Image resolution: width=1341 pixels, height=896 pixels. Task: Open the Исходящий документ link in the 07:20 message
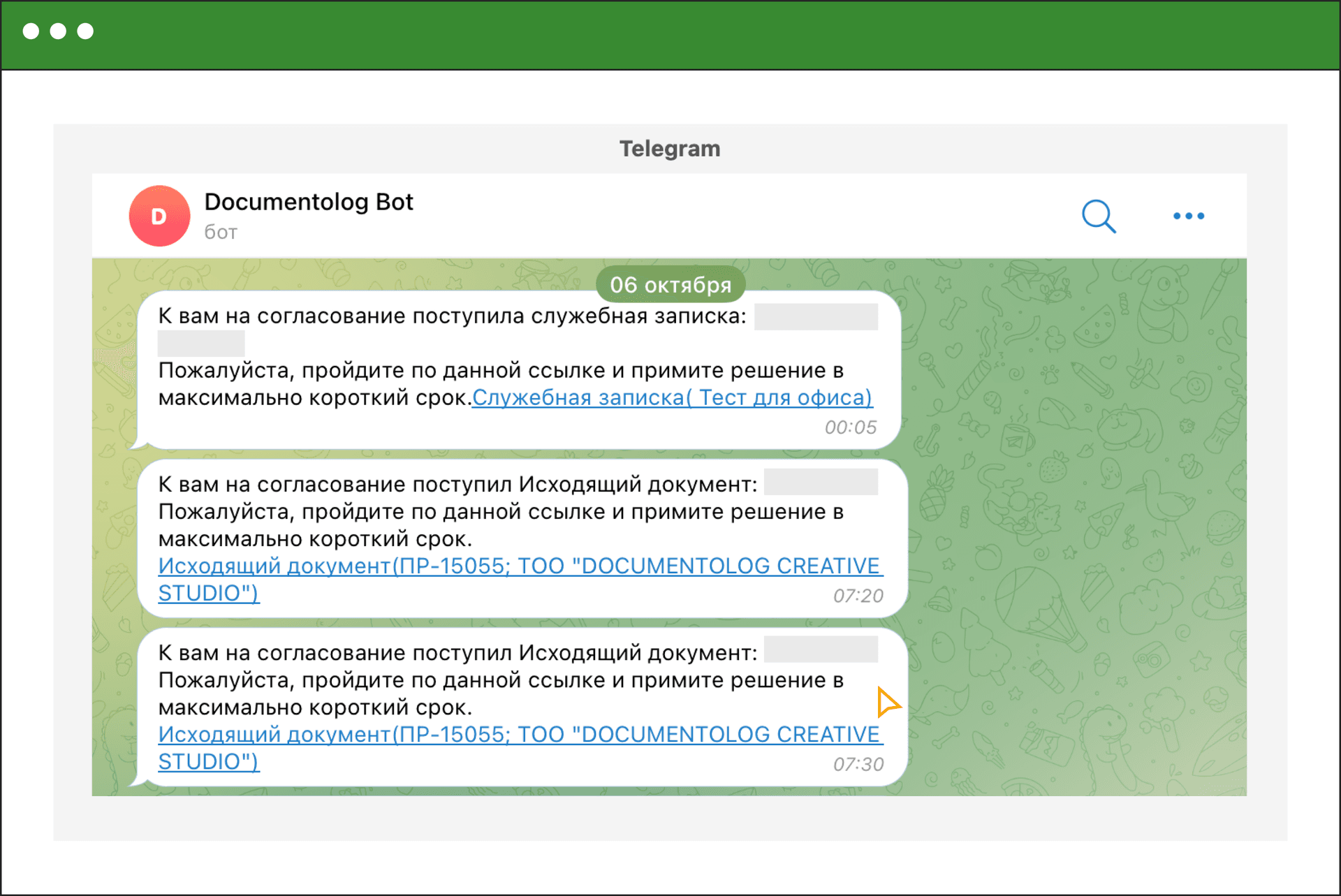pos(520,566)
